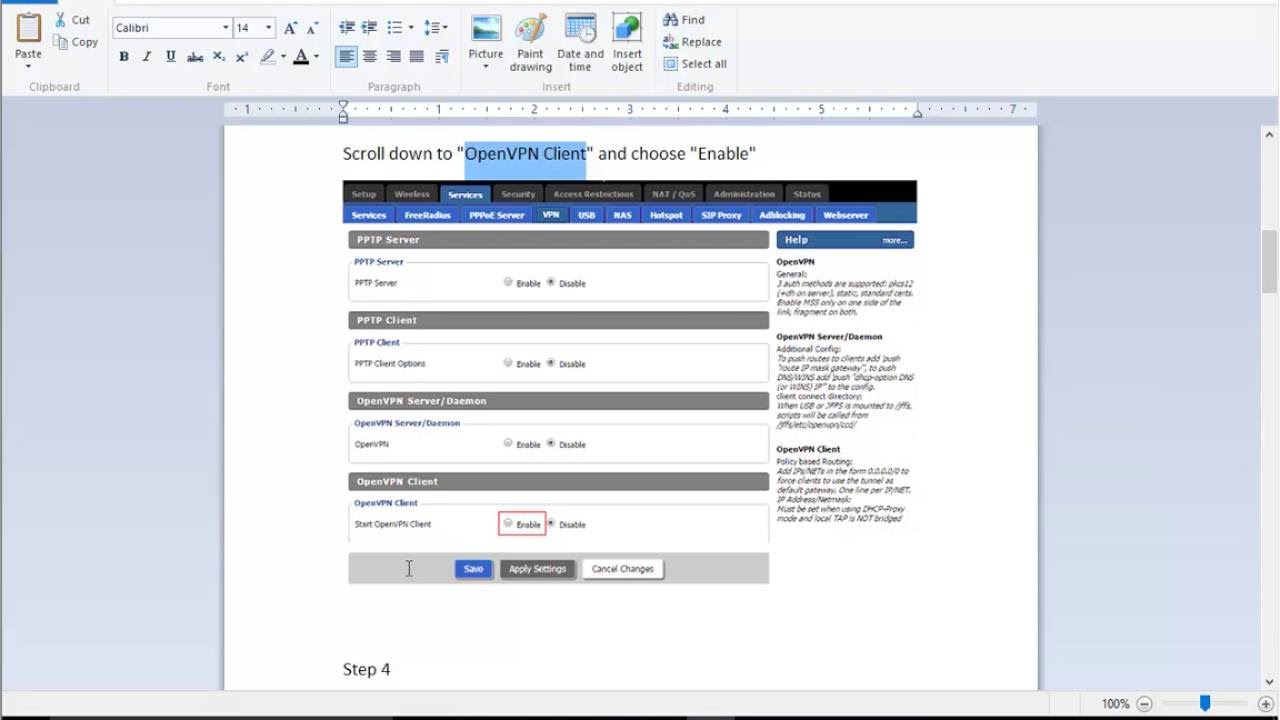Align text left
The height and width of the screenshot is (720, 1280).
346,57
